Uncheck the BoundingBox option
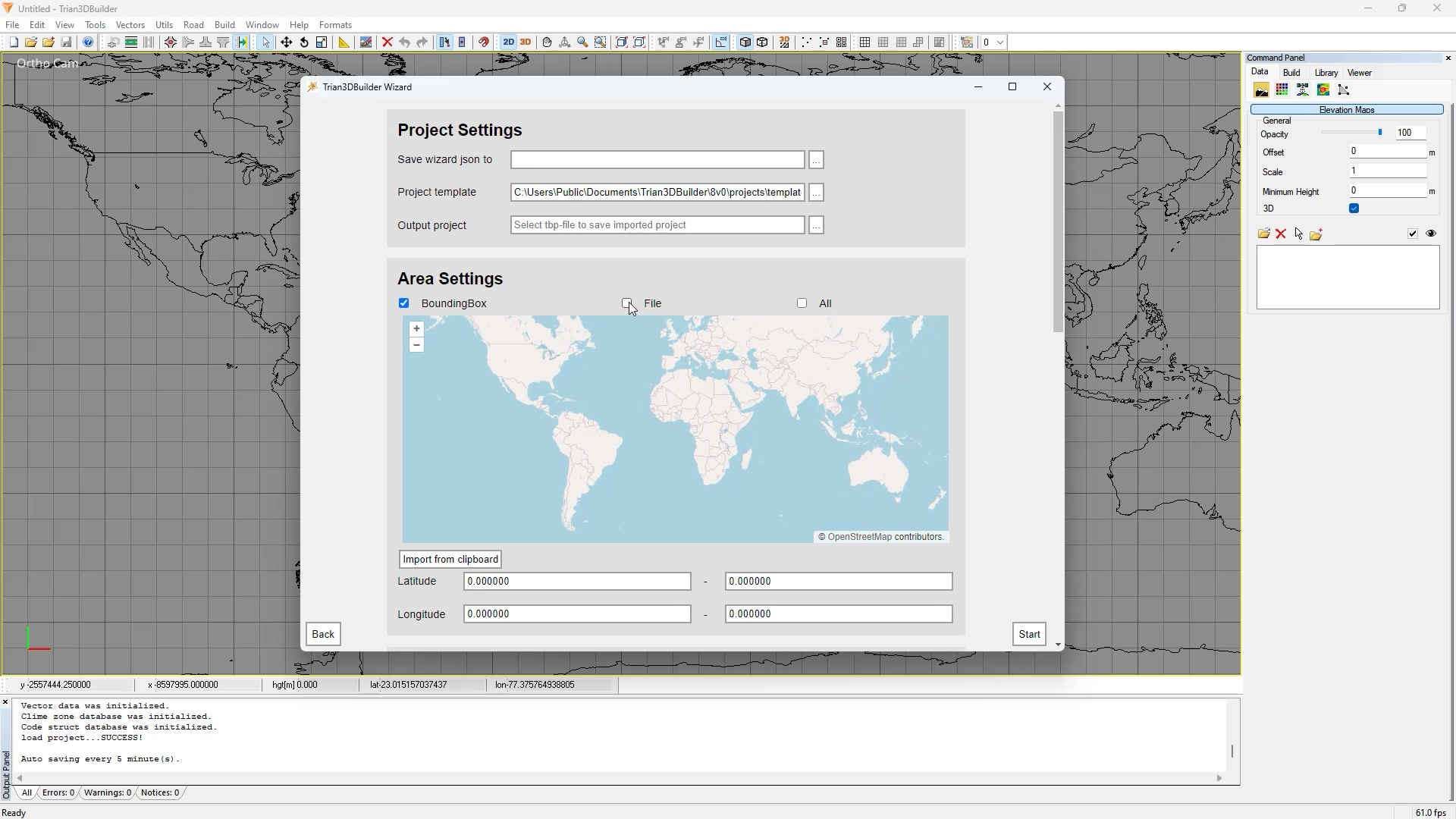Screen dimensions: 1456x819 404,303
